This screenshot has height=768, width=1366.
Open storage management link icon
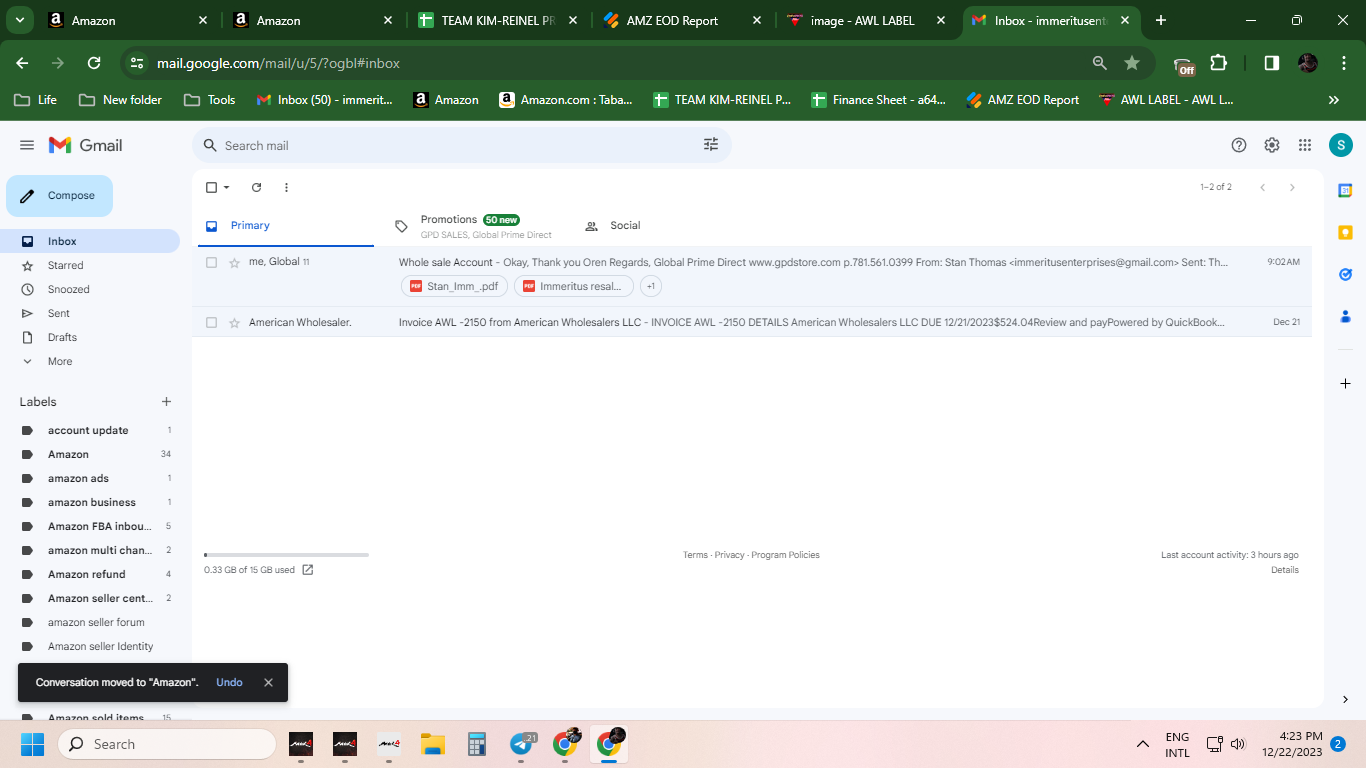308,570
